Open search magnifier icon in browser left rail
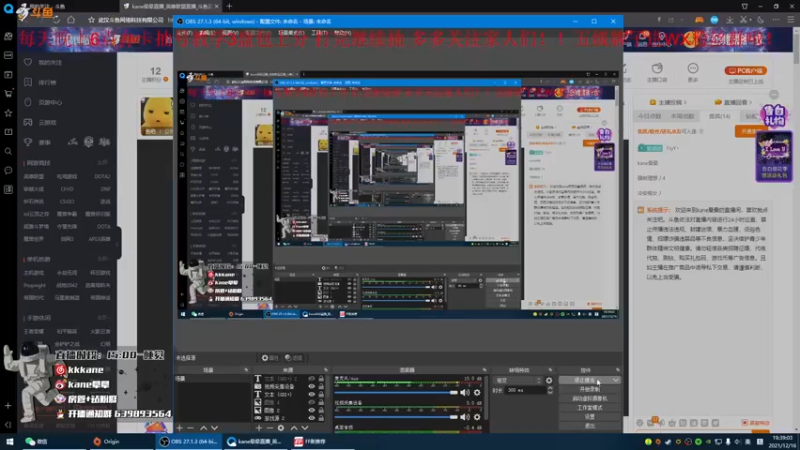Image resolution: width=800 pixels, height=450 pixels. [8, 151]
